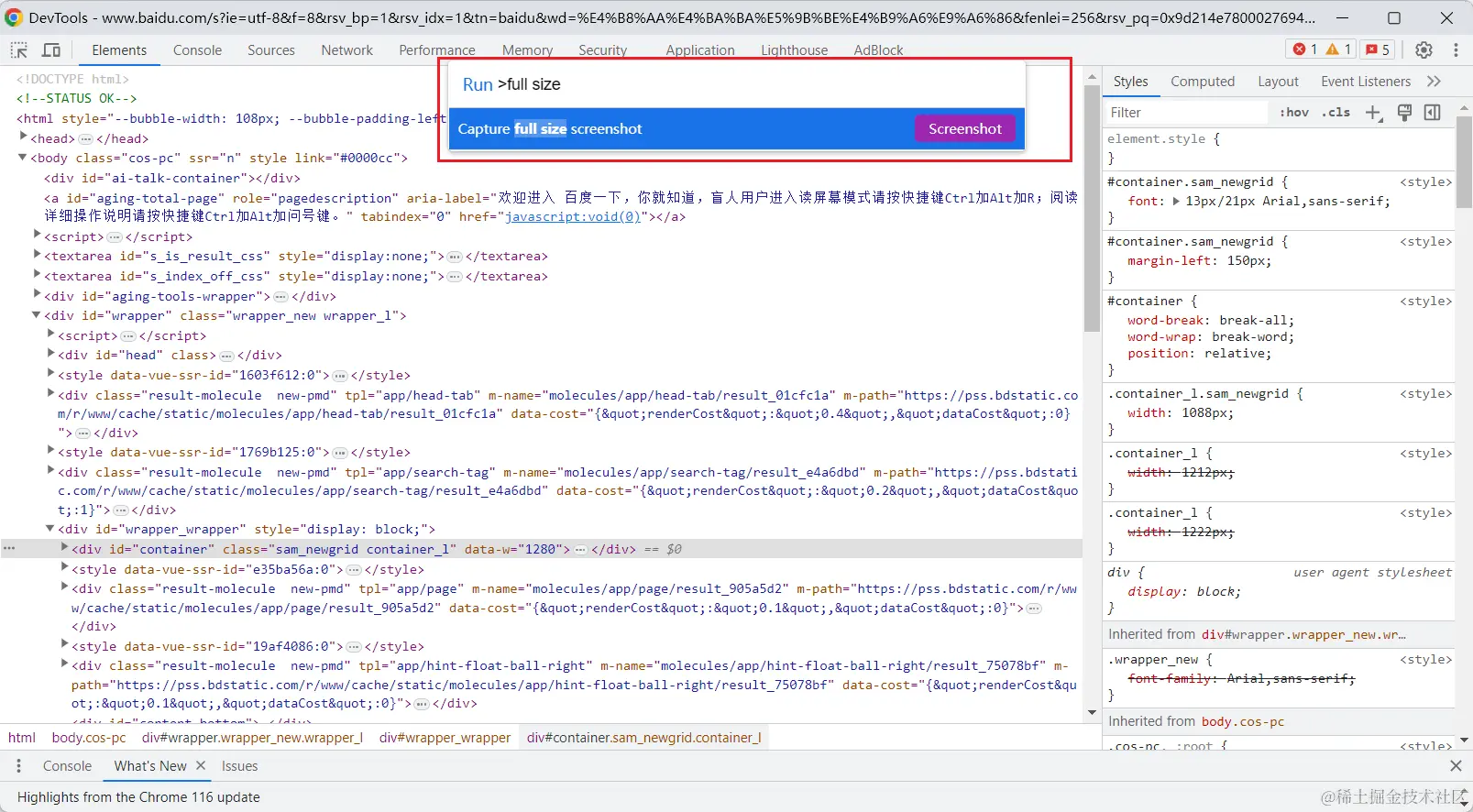Select the Styles sidebar tab

(x=1130, y=82)
